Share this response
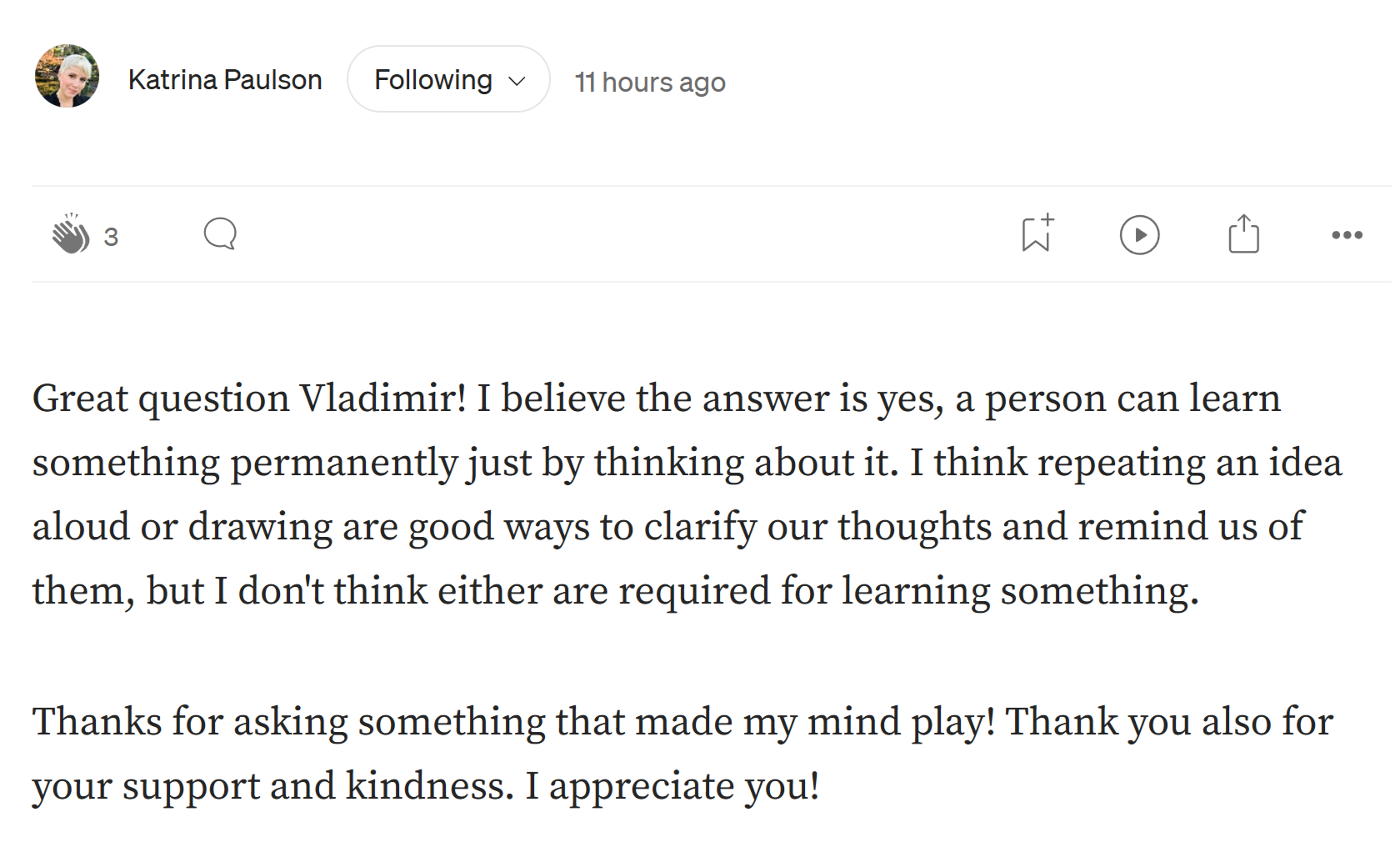The height and width of the screenshot is (852, 1400). click(x=1243, y=234)
